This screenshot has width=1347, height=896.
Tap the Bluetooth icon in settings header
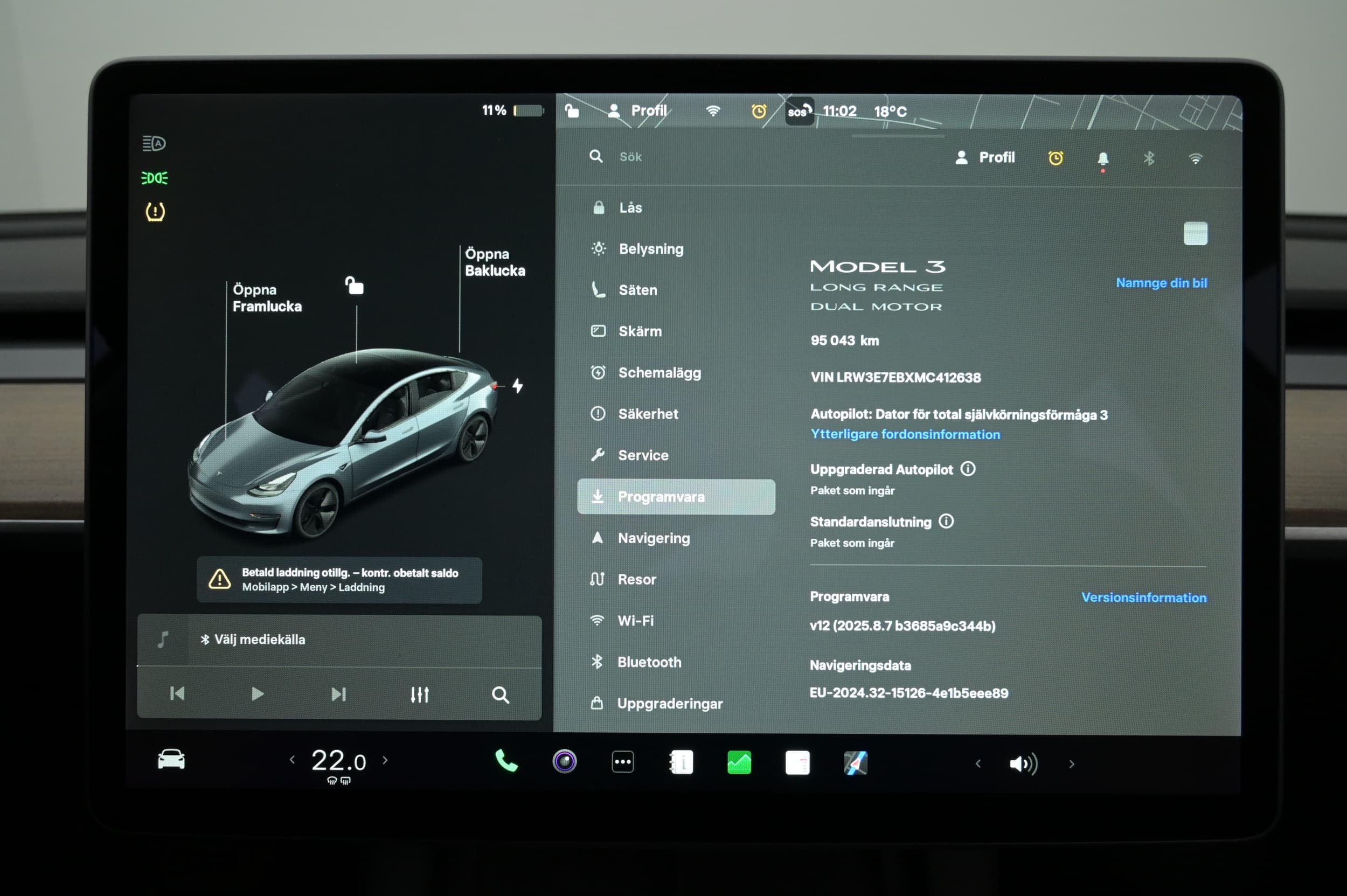[x=1149, y=158]
